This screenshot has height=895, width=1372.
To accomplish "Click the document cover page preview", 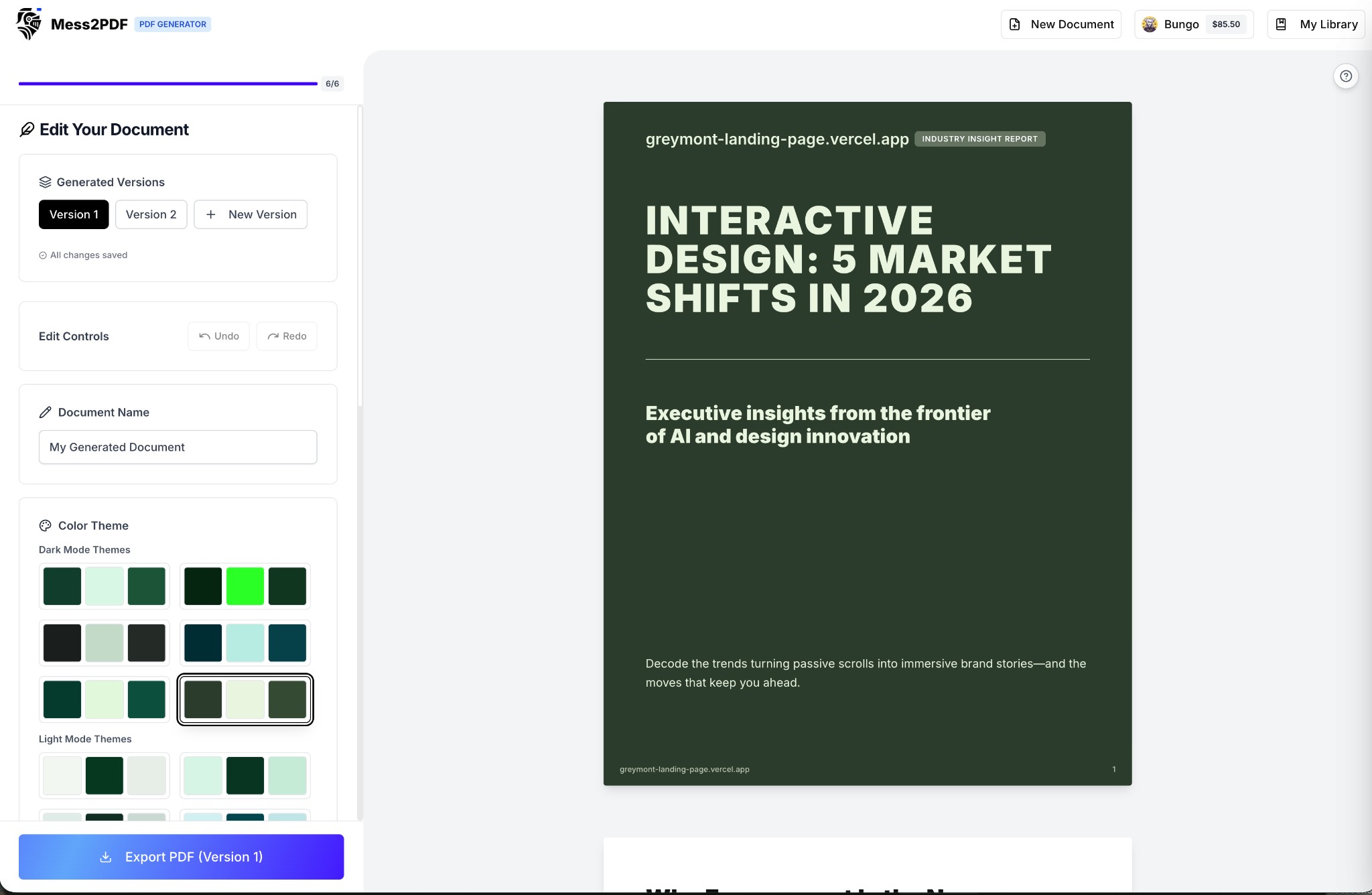I will coord(867,442).
